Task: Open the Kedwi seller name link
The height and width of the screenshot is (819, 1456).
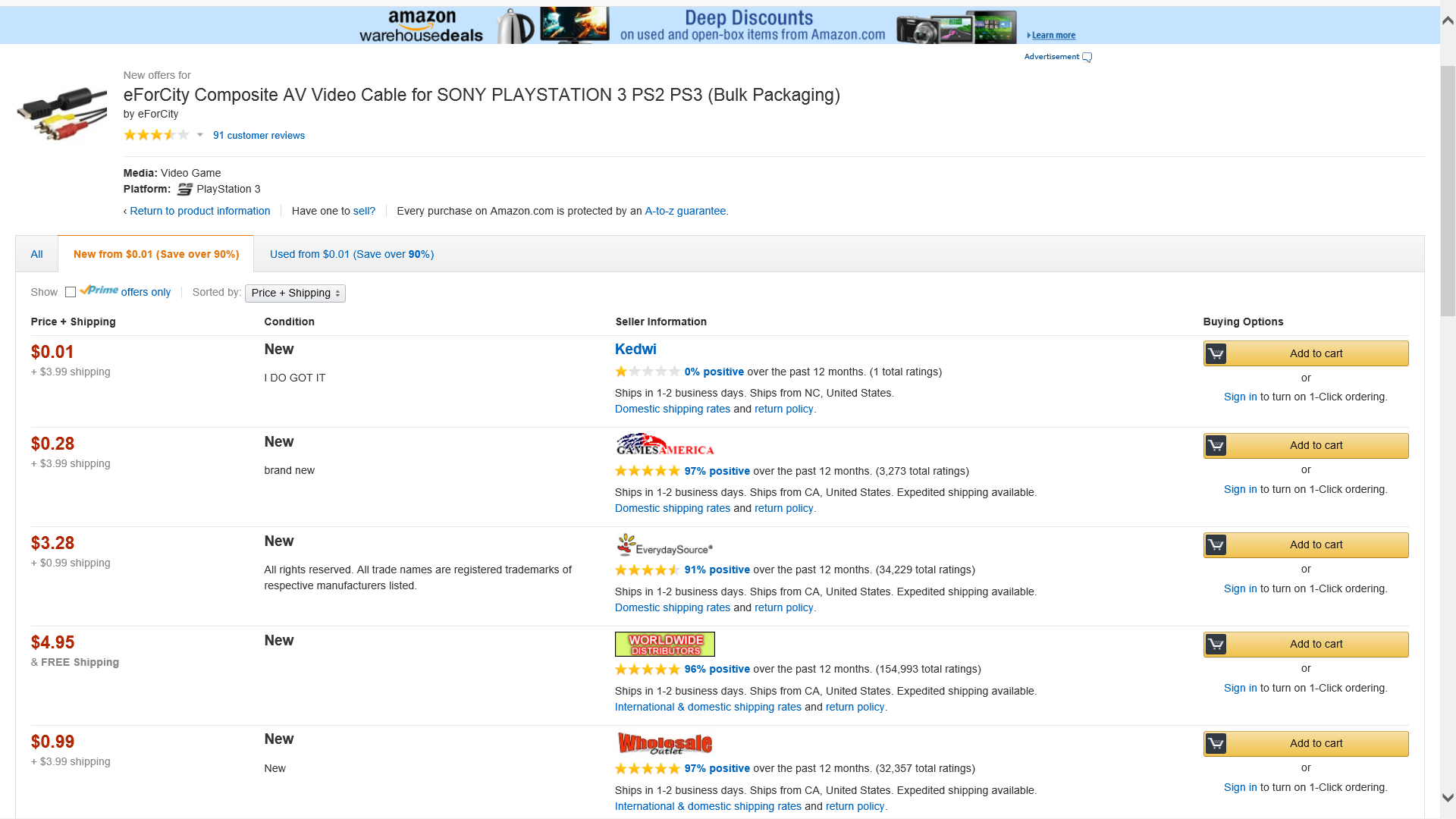Action: 635,349
